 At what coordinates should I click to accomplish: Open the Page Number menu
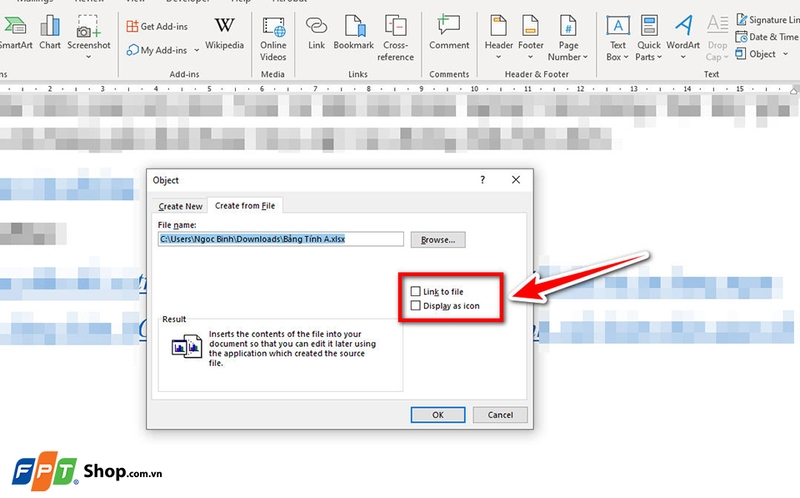568,39
